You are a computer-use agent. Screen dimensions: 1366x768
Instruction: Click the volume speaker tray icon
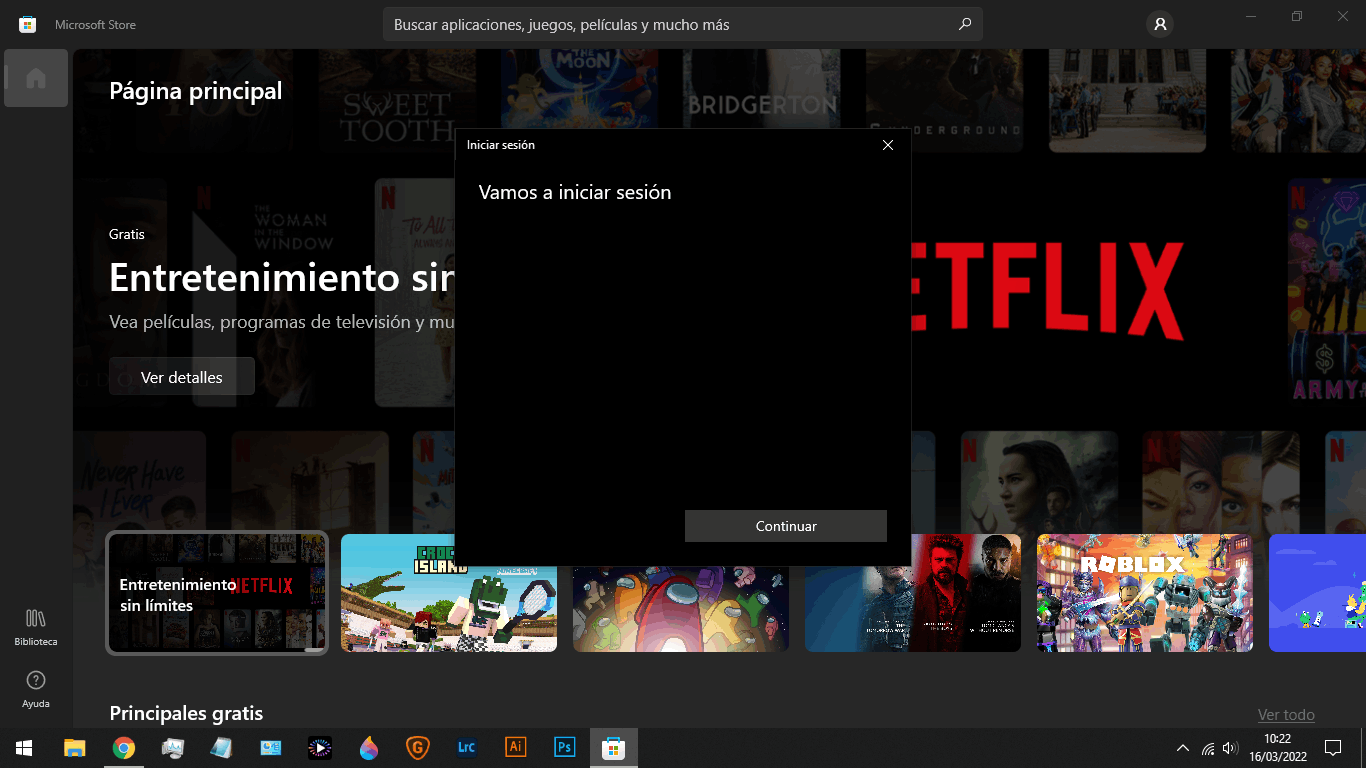[x=1230, y=747]
